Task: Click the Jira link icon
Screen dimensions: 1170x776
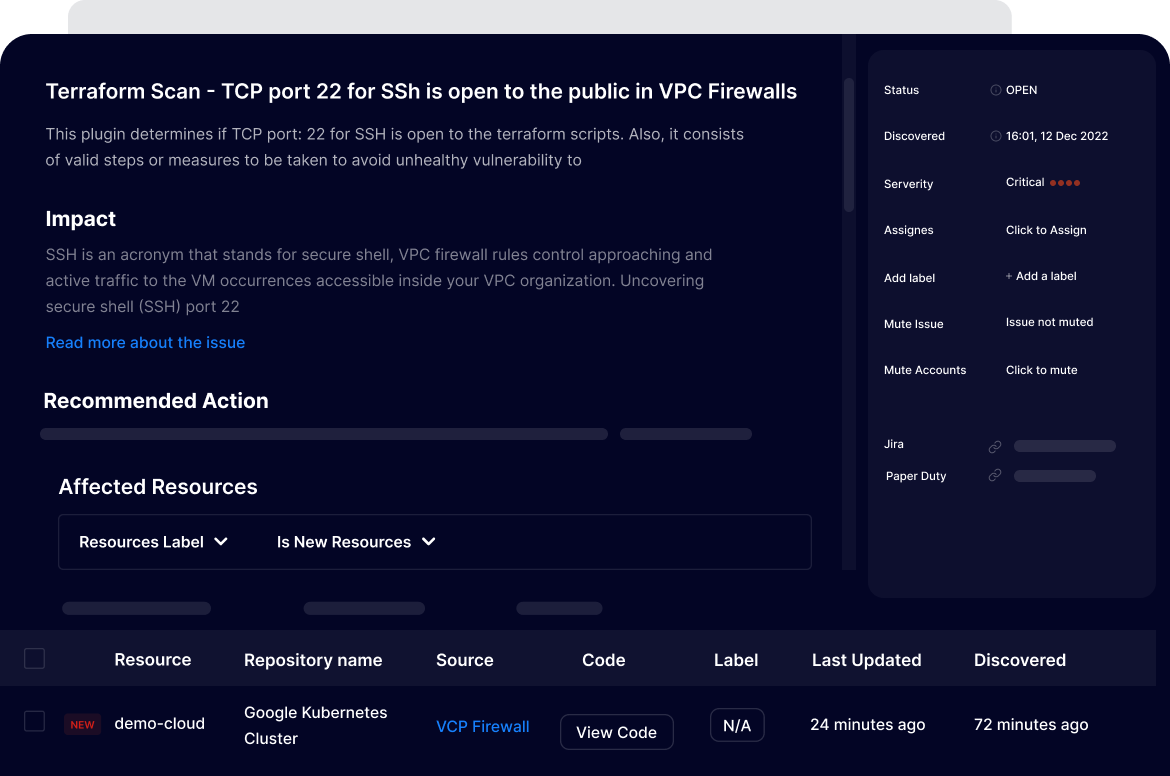Action: click(x=995, y=446)
